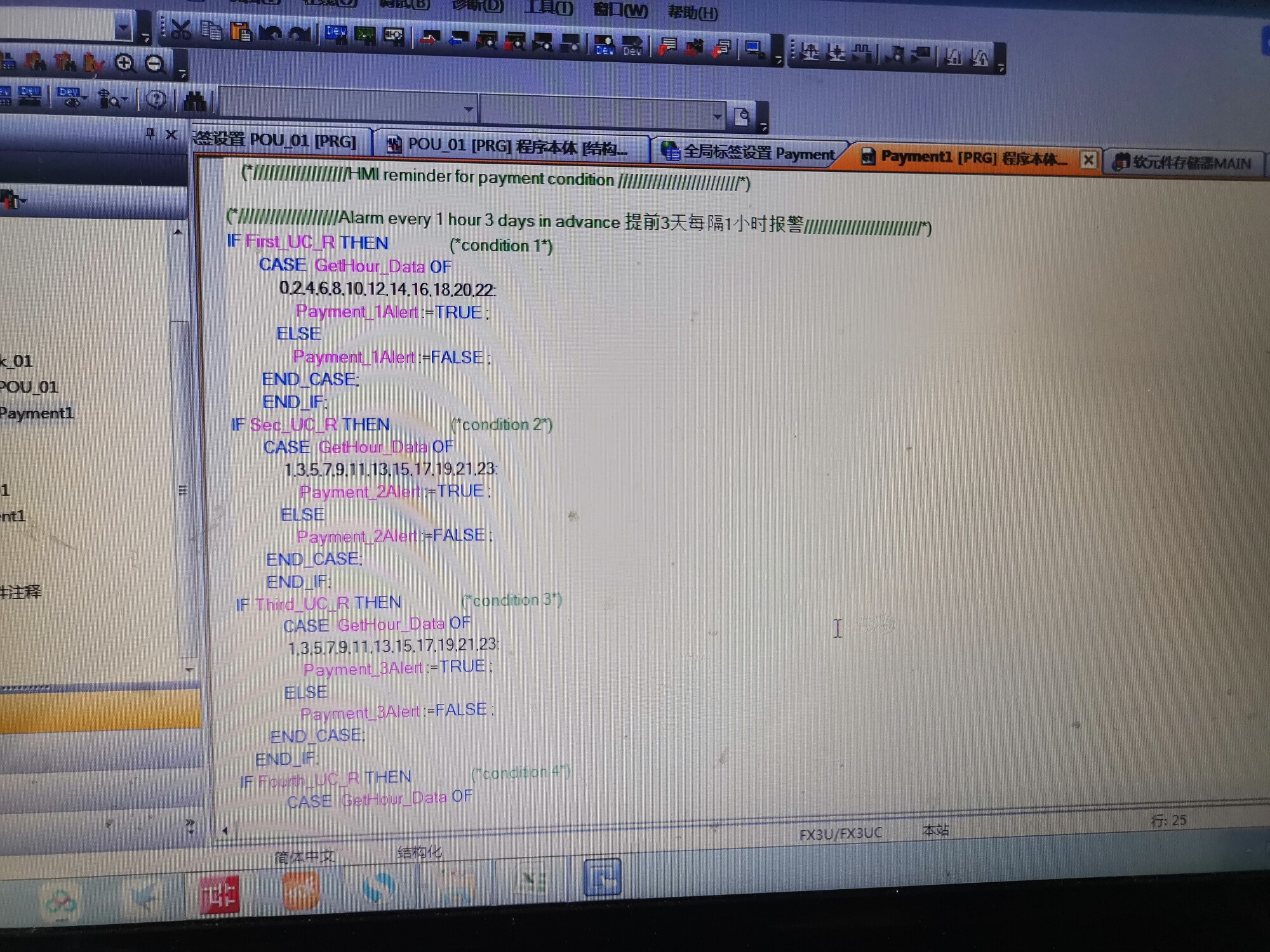1270x952 pixels.
Task: Select Payment1 in the navigation tree
Action: 37,413
